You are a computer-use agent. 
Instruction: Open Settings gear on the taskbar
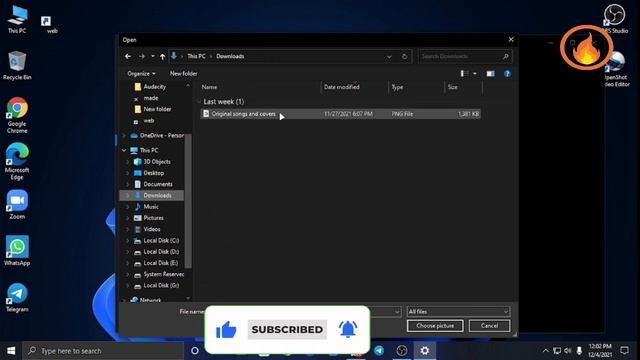tap(424, 351)
